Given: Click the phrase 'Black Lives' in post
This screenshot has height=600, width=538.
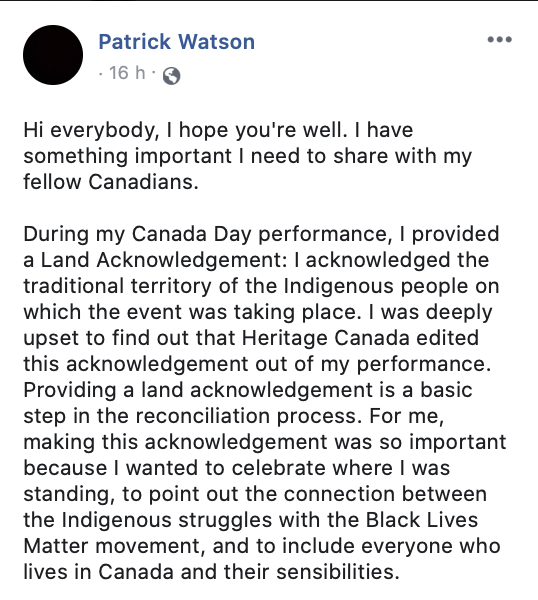Looking at the screenshot, I should coord(422,520).
